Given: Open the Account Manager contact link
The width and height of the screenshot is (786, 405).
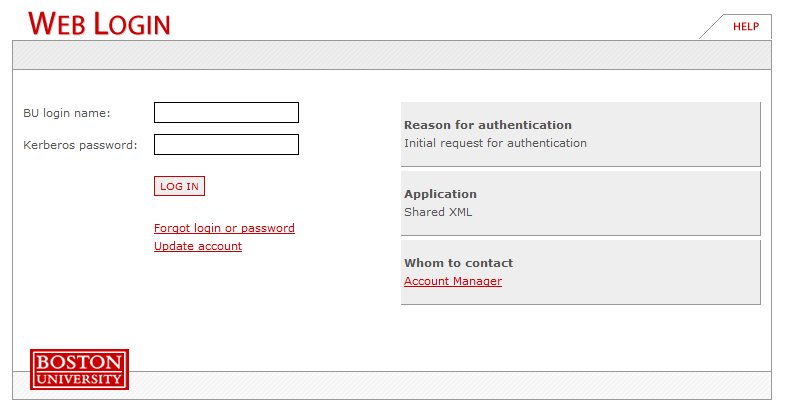Looking at the screenshot, I should pos(453,281).
